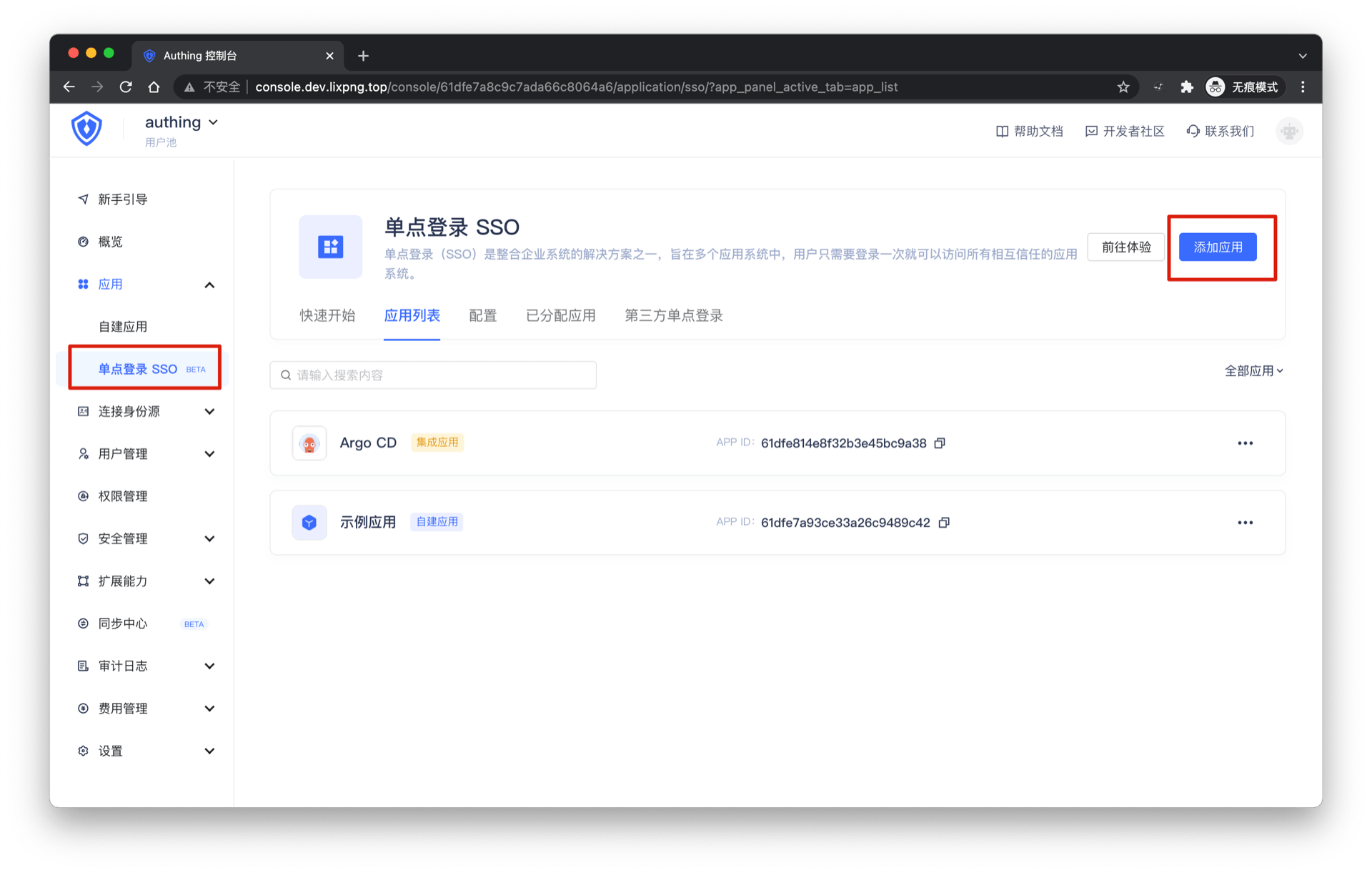Reload the browser page
Viewport: 1372px width, 873px height.
[x=126, y=87]
